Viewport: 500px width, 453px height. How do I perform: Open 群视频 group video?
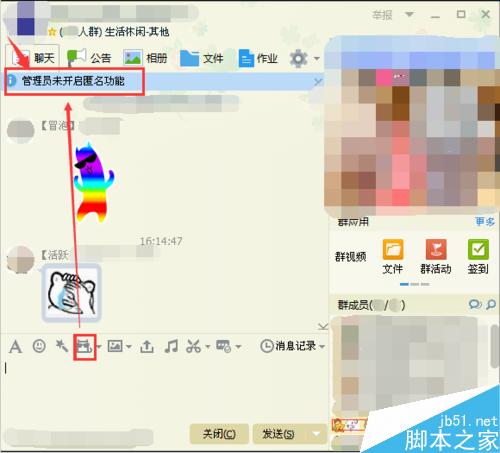coord(351,256)
